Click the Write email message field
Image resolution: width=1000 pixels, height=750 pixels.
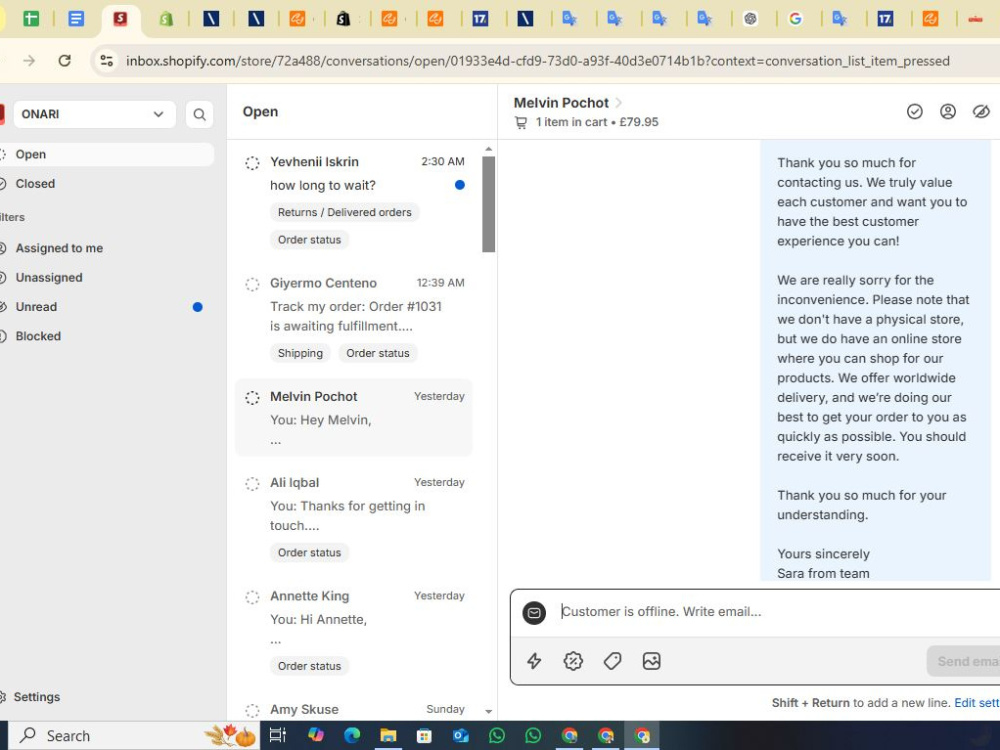pos(778,612)
